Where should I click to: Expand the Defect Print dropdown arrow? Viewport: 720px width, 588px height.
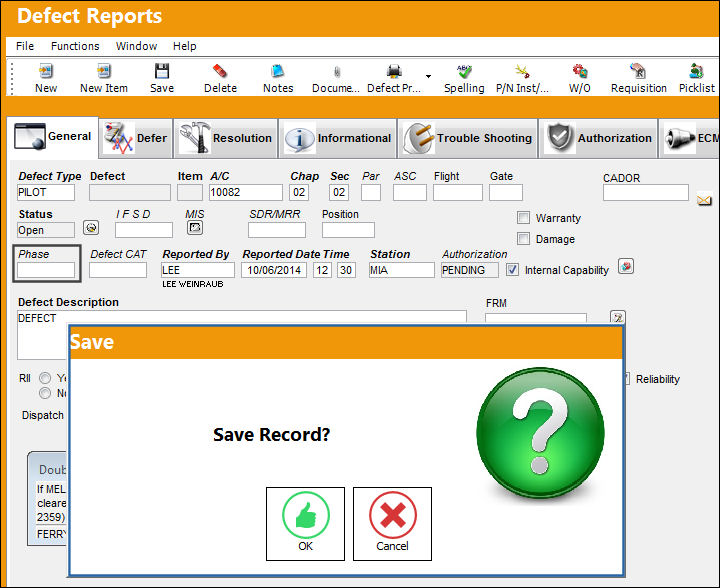click(x=428, y=76)
